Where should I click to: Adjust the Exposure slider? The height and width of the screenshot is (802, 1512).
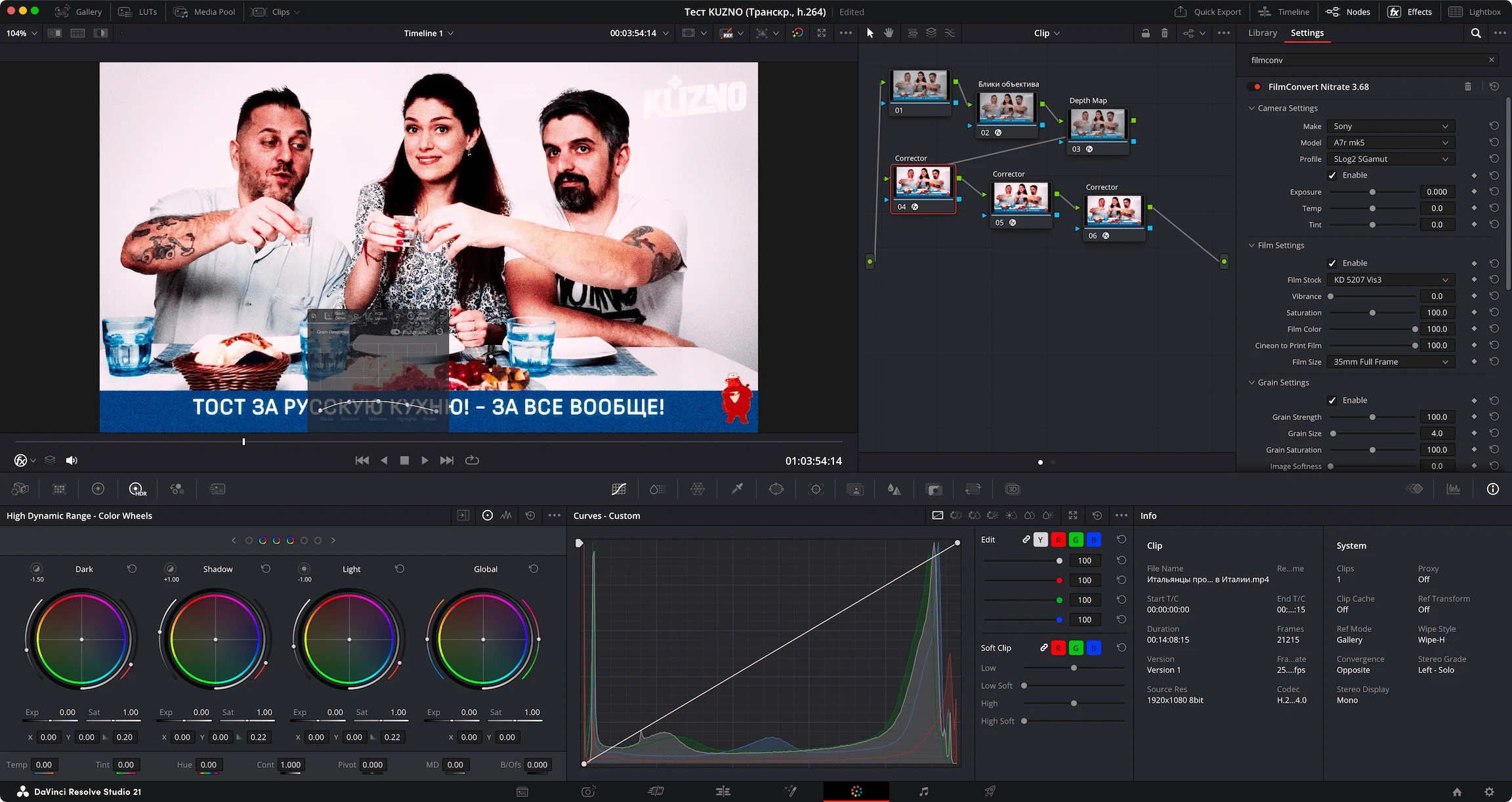click(1372, 192)
